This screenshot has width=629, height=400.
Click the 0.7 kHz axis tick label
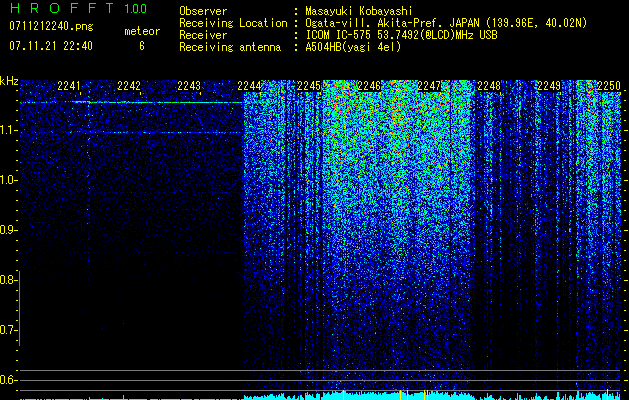pos(8,330)
